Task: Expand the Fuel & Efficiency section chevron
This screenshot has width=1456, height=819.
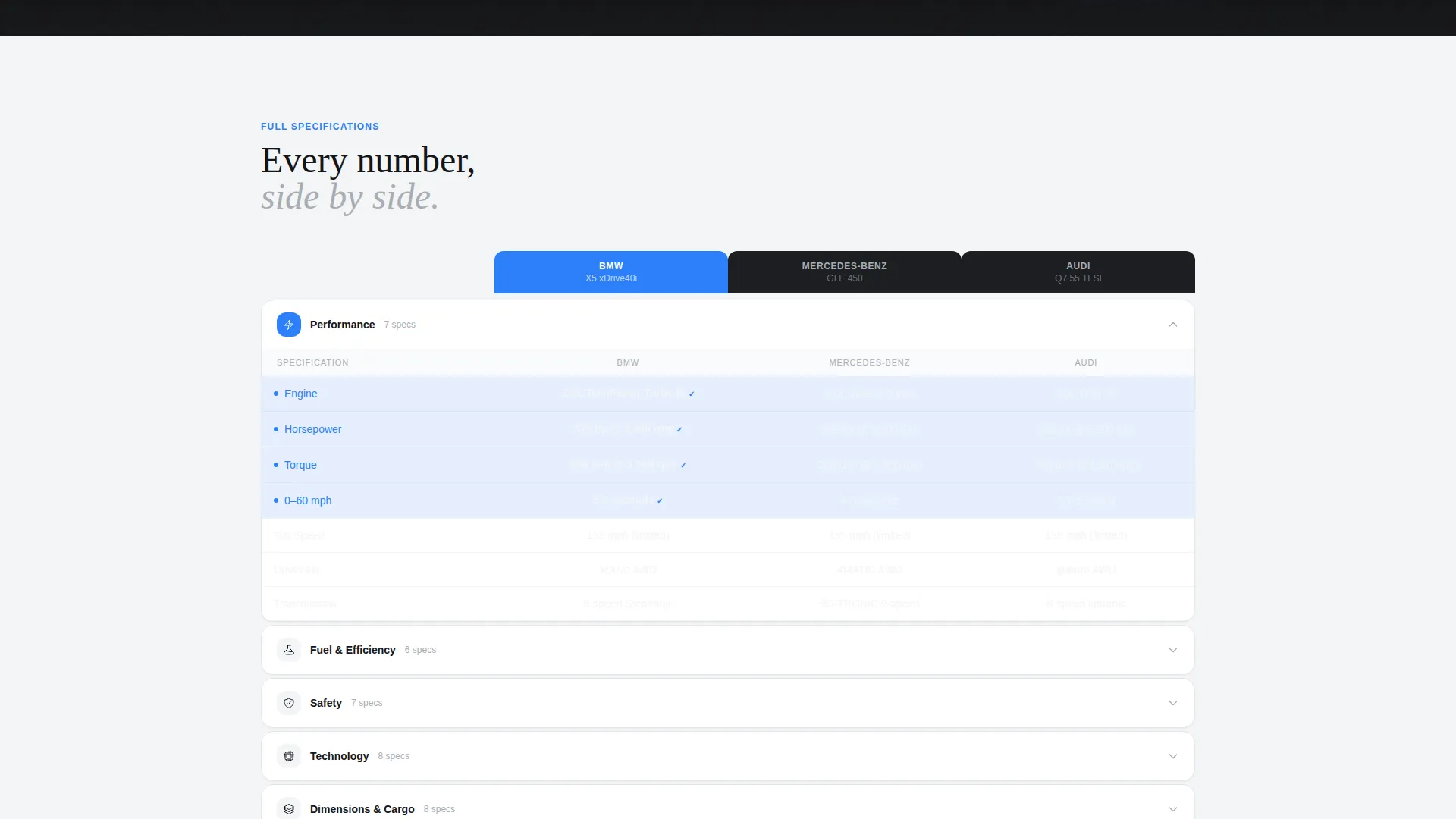Action: pyautogui.click(x=1173, y=650)
